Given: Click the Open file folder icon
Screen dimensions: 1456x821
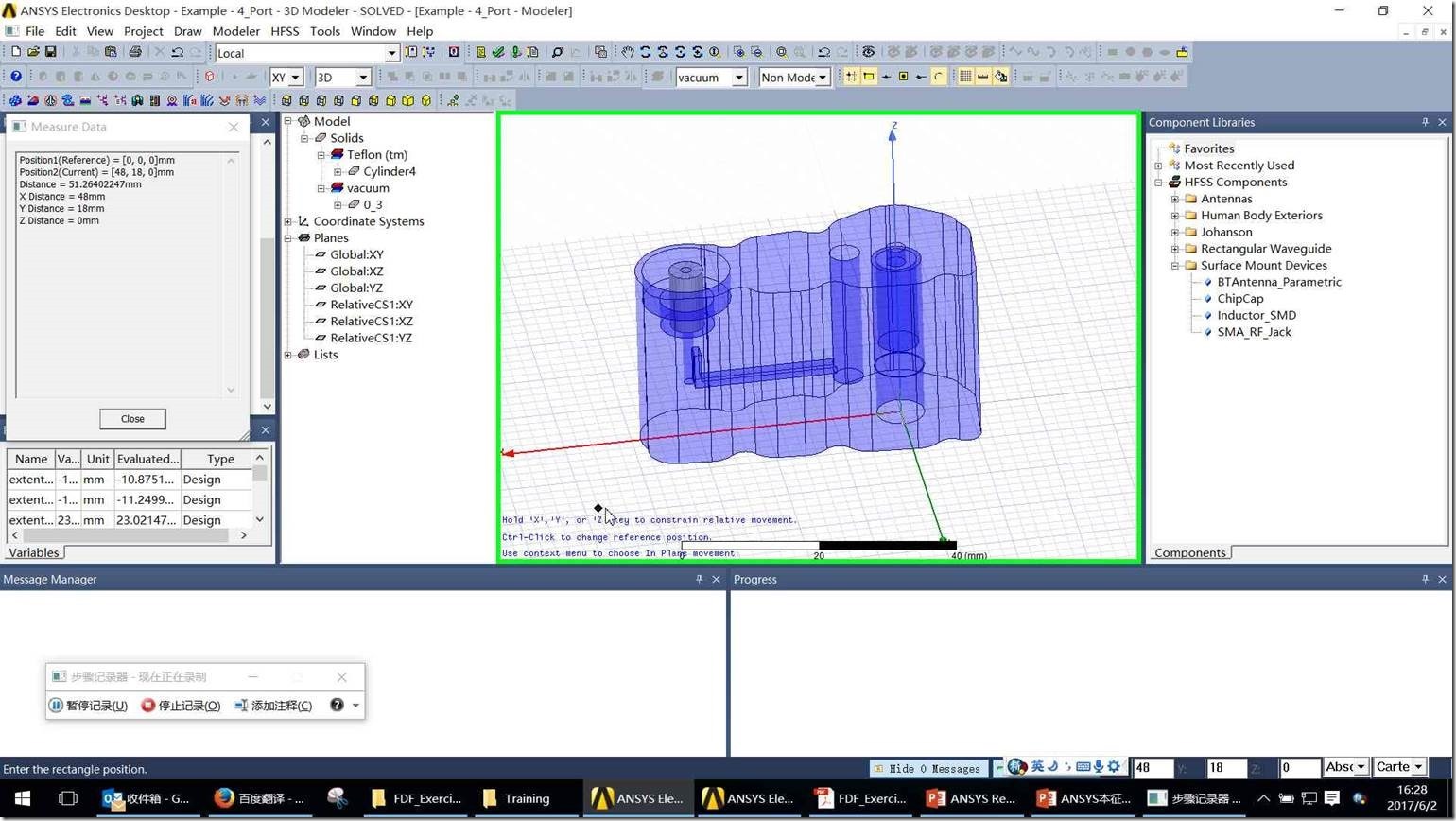Looking at the screenshot, I should click(x=33, y=52).
